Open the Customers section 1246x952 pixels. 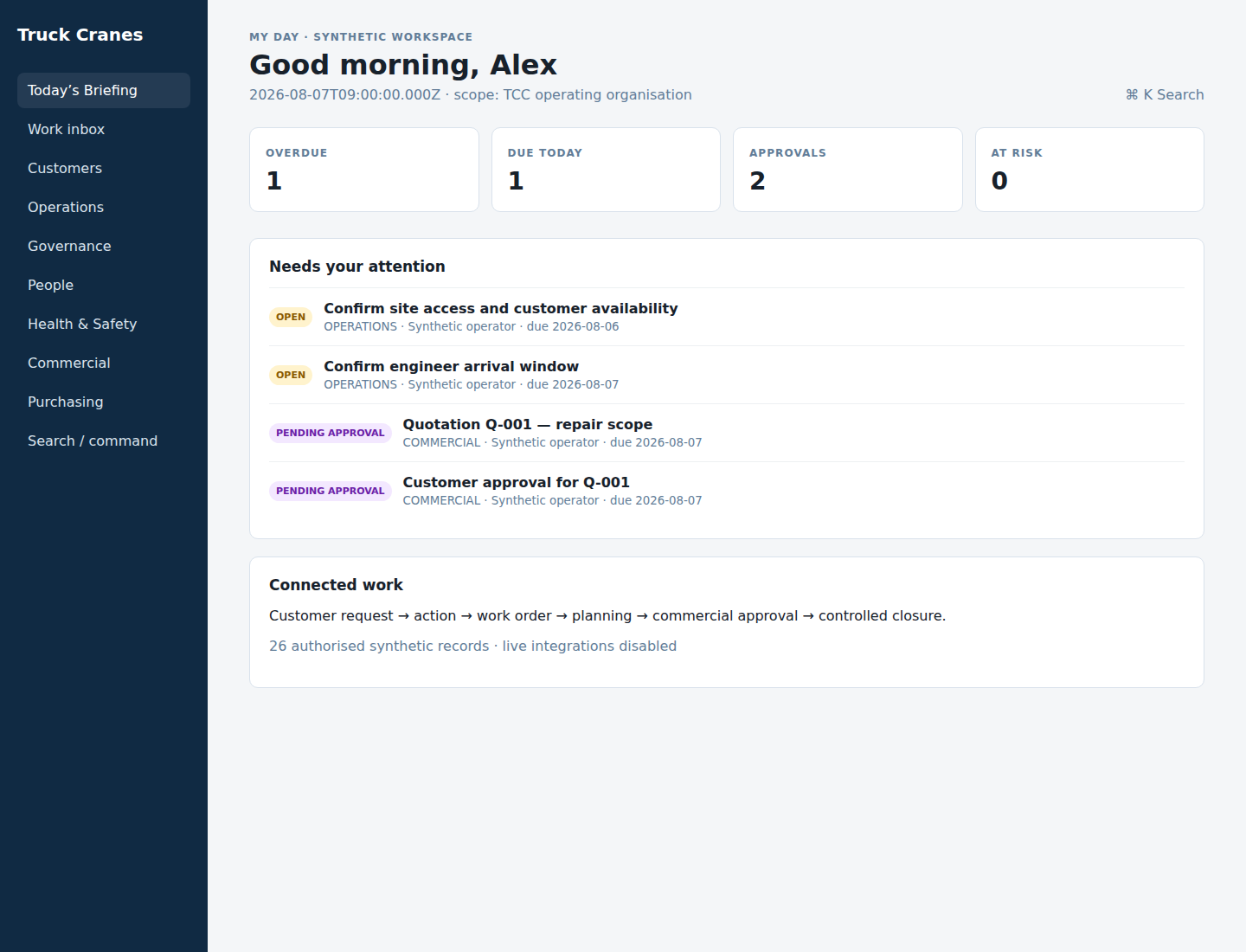pos(104,168)
